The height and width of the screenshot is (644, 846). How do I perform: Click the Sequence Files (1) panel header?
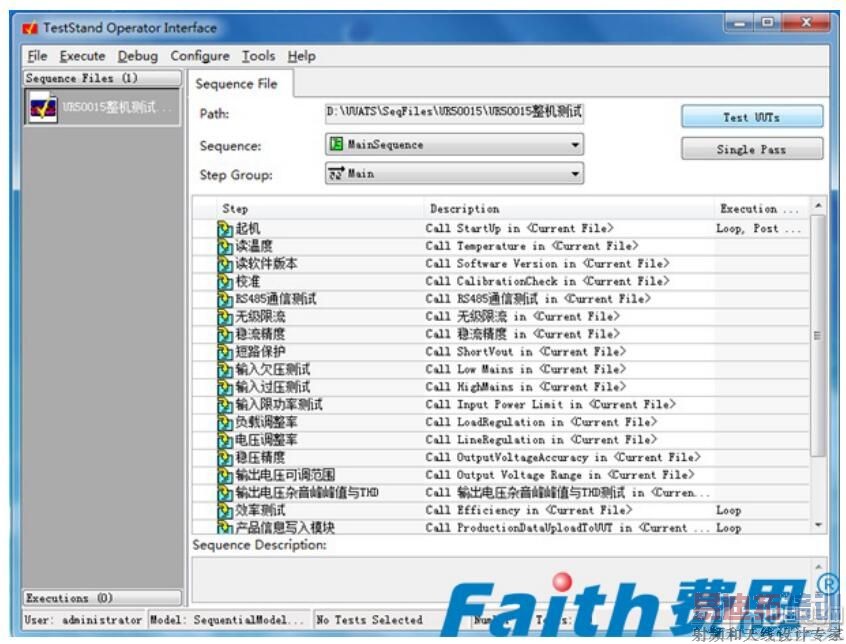click(x=102, y=78)
